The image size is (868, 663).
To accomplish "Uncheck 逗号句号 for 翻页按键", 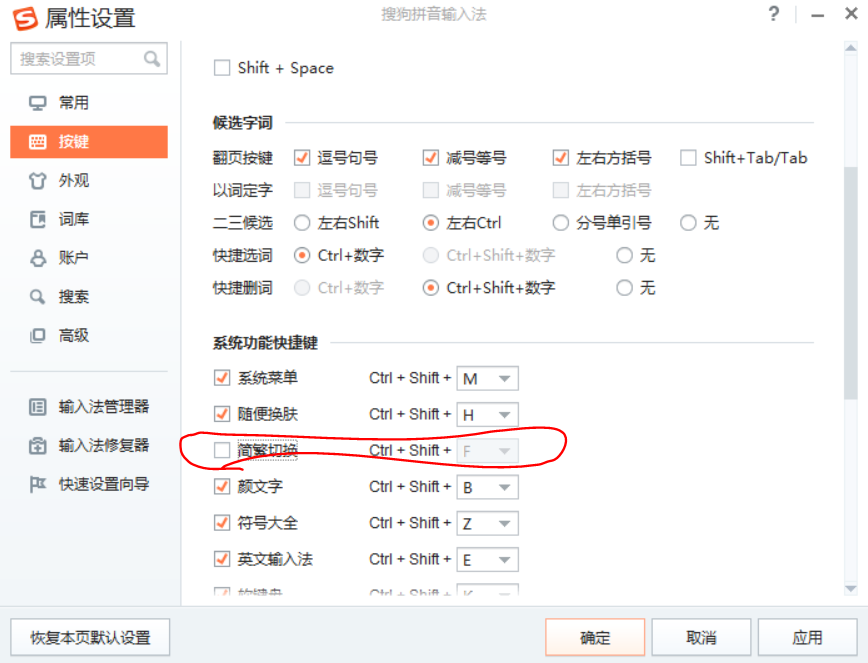I will [x=302, y=158].
